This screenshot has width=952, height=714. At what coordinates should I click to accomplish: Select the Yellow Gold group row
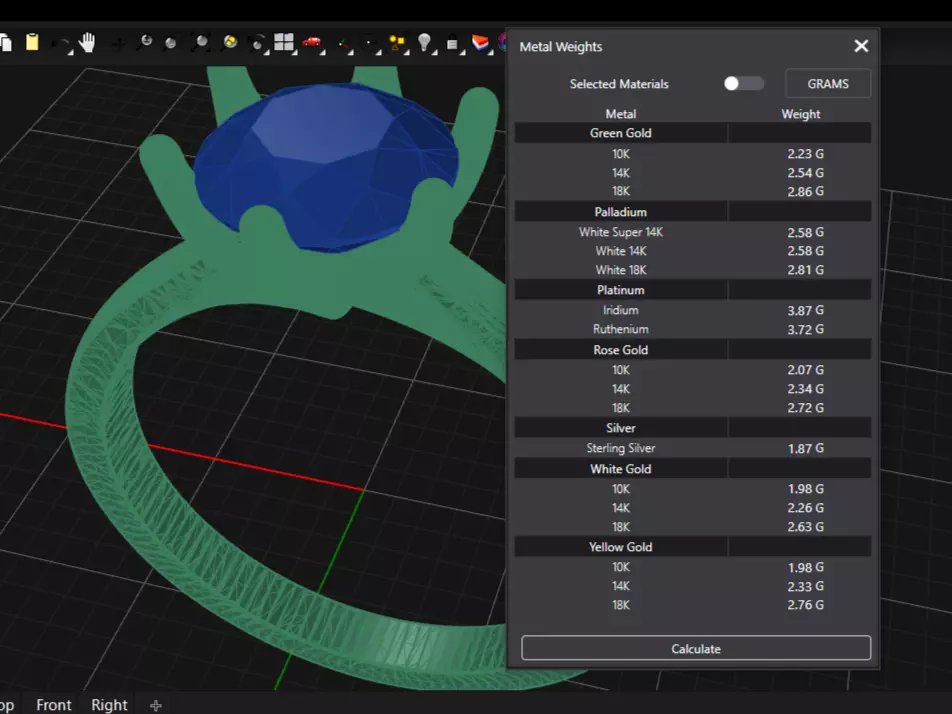click(x=693, y=547)
